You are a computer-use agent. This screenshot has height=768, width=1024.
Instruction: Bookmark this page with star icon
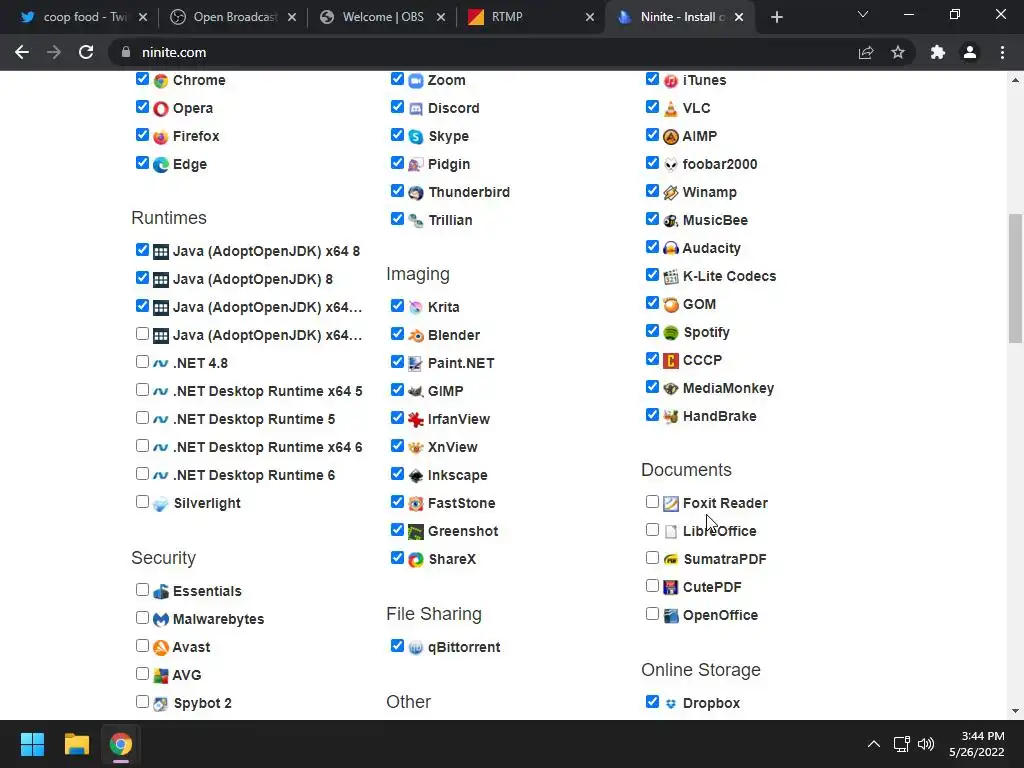898,52
